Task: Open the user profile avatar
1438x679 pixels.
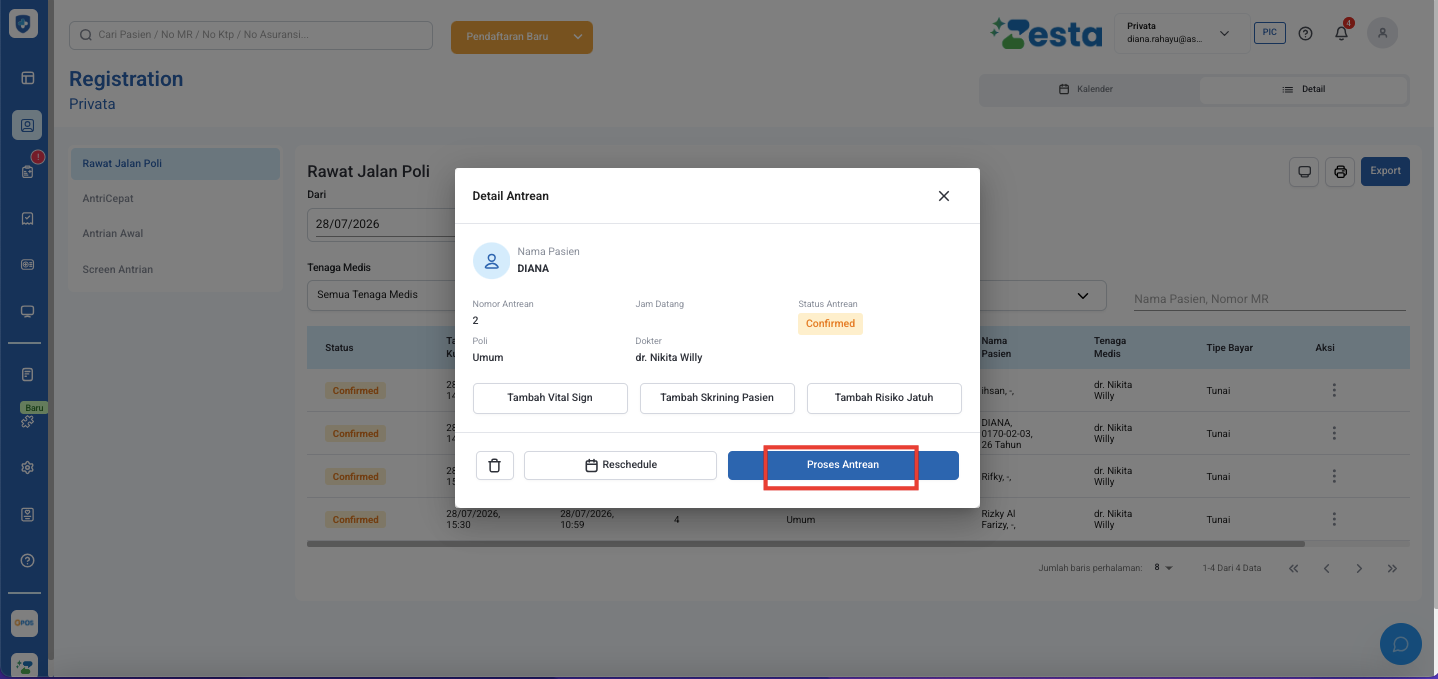Action: pos(1383,33)
